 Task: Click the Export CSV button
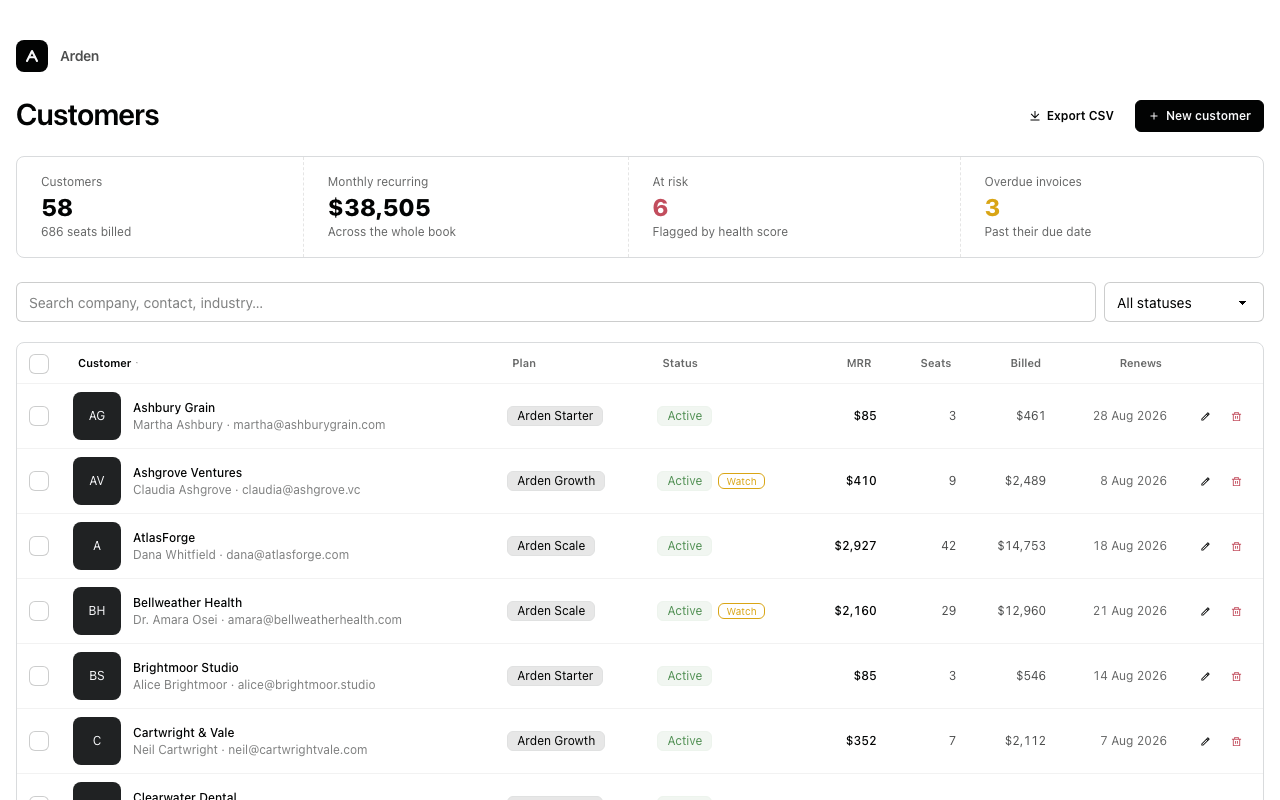(1071, 116)
